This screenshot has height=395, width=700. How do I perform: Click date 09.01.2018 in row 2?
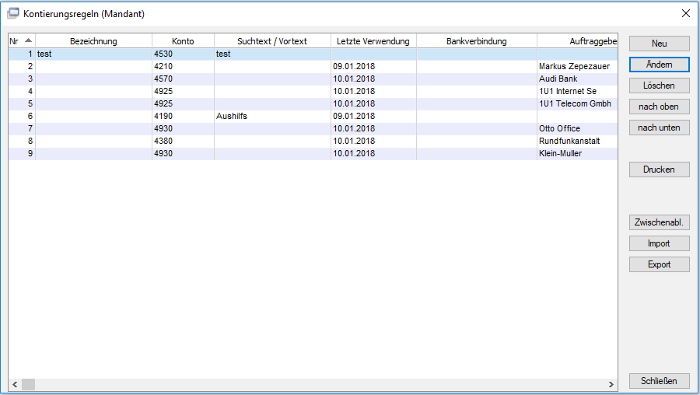coord(373,67)
